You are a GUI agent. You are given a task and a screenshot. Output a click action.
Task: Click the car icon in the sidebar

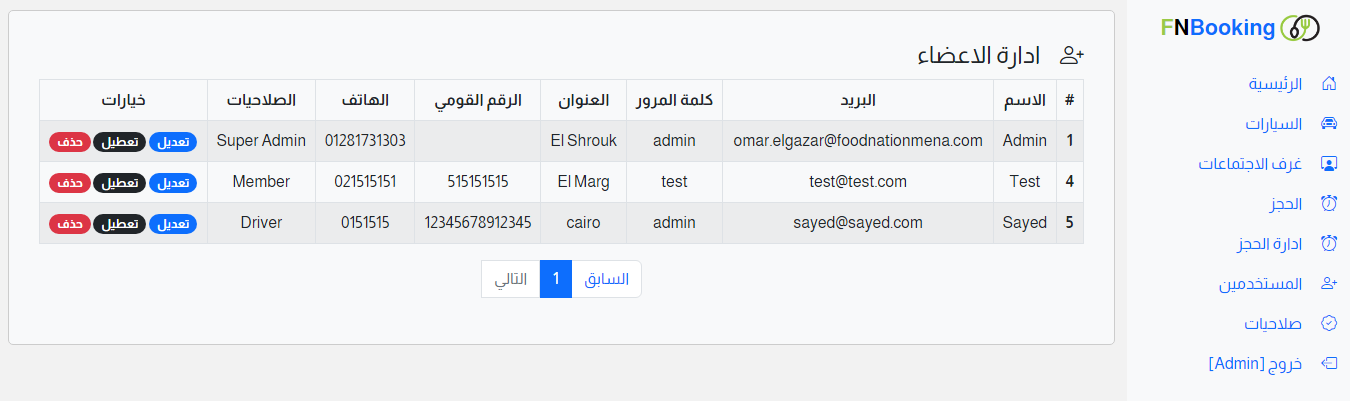point(1329,124)
